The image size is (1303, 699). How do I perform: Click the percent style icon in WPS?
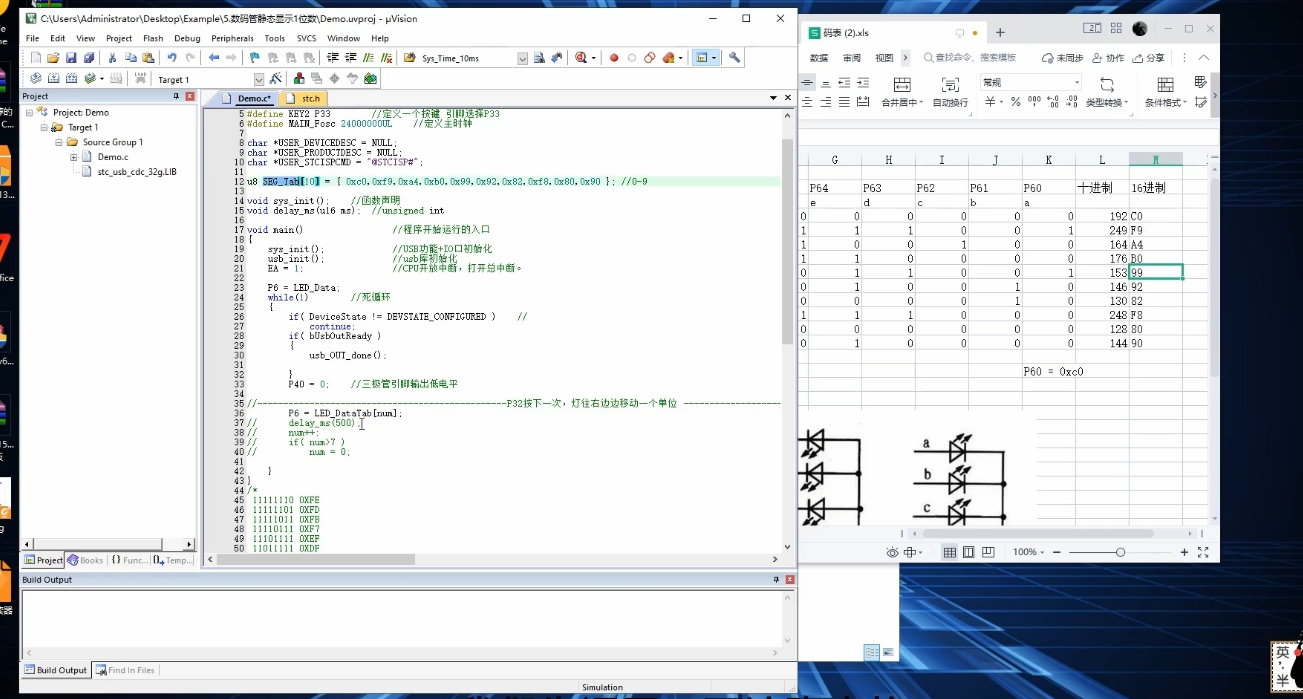[x=1015, y=101]
